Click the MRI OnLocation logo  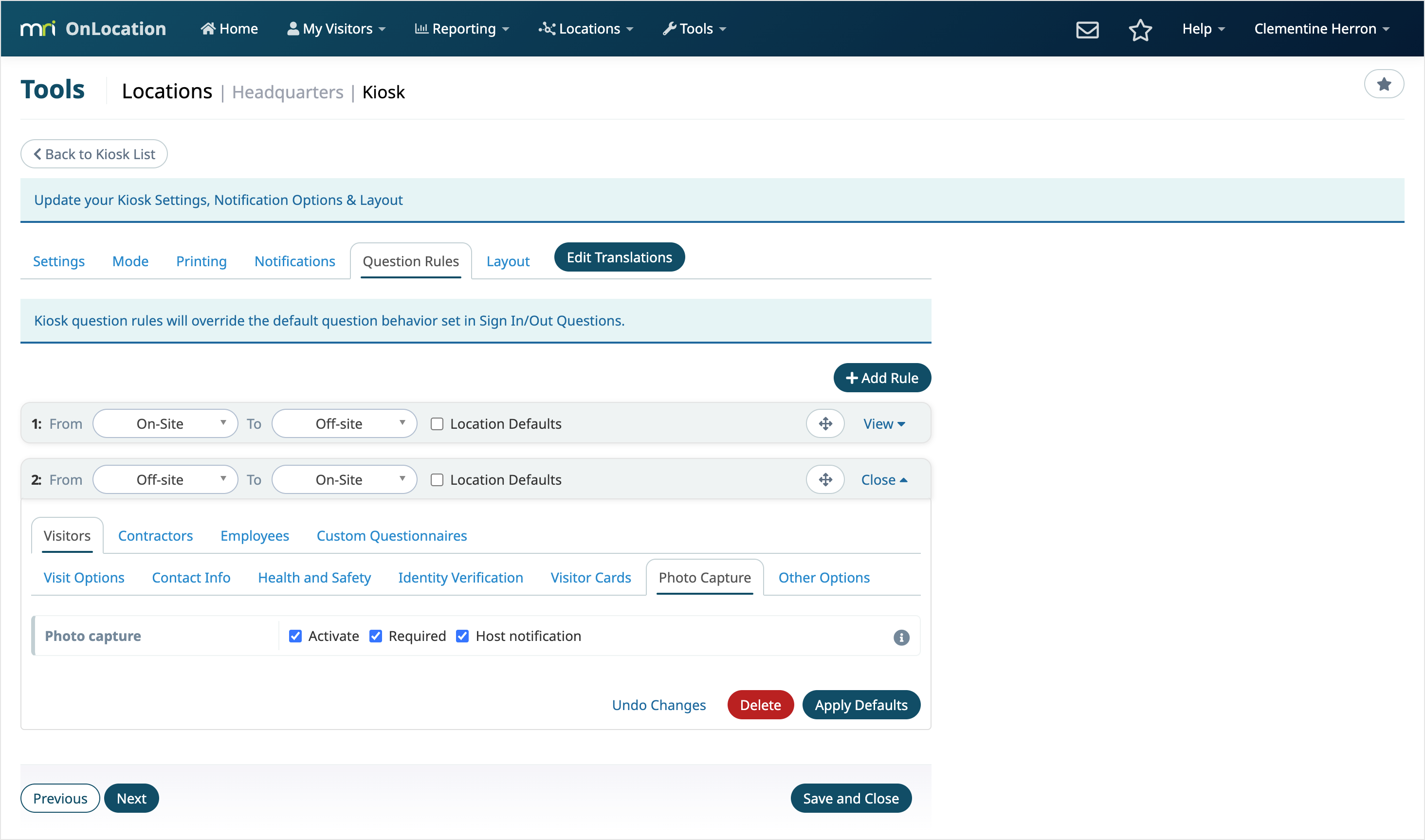[x=93, y=28]
